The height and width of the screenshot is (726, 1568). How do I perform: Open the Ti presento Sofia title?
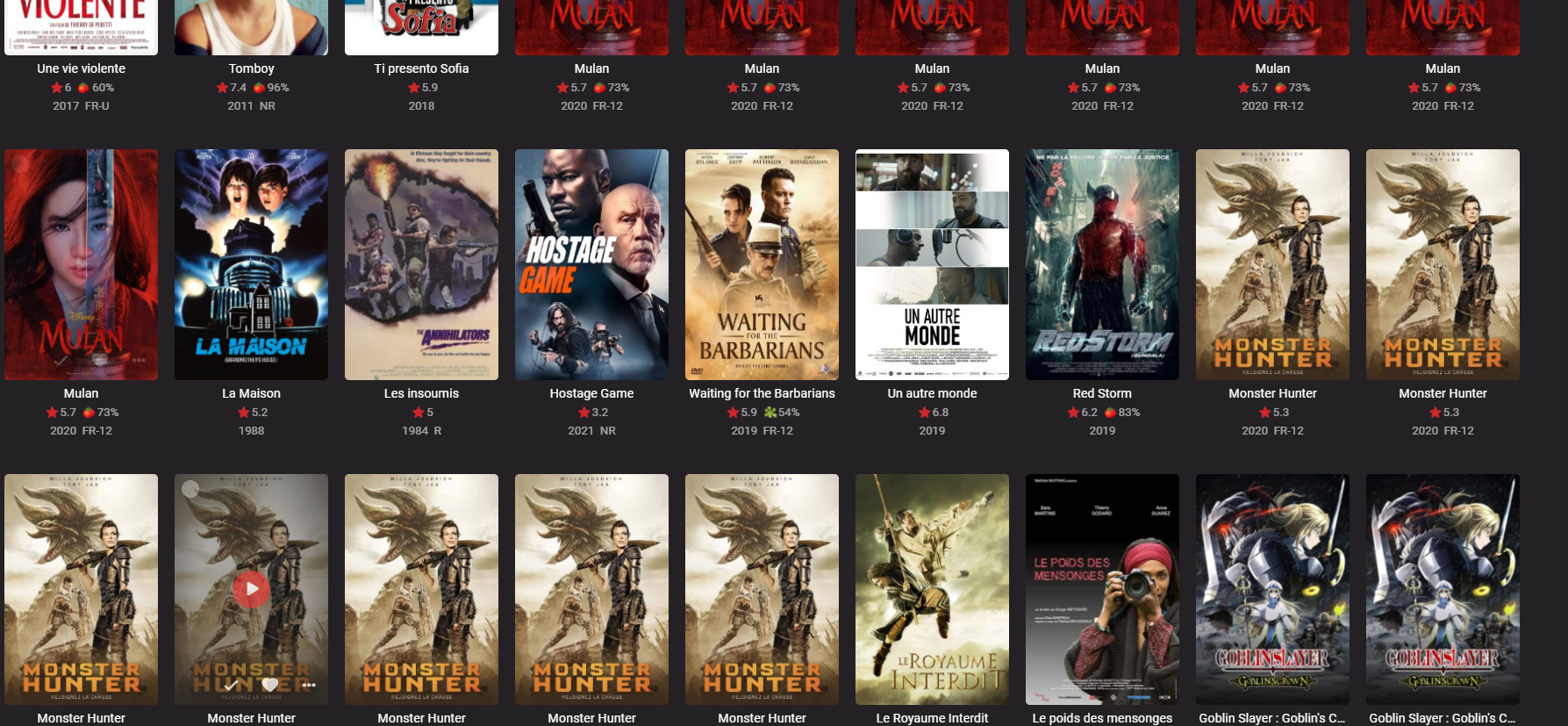pyautogui.click(x=421, y=68)
